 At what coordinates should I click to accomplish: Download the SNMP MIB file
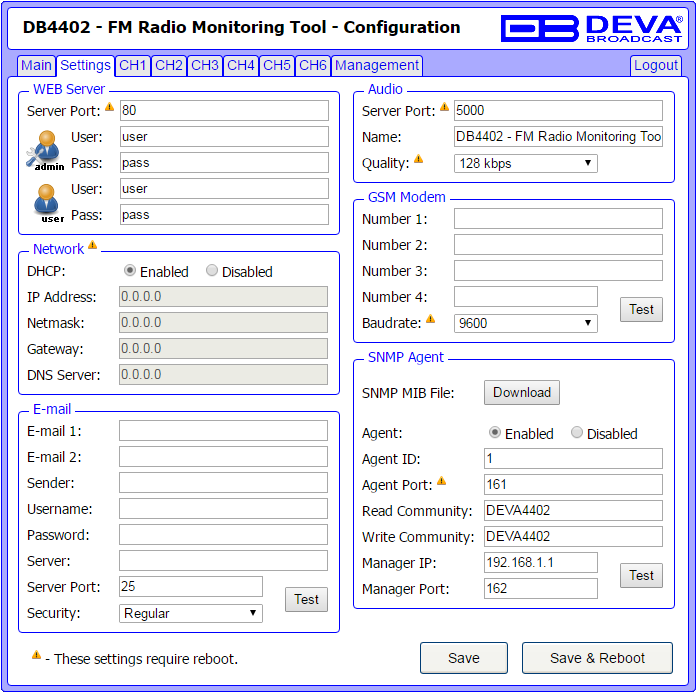coord(522,393)
